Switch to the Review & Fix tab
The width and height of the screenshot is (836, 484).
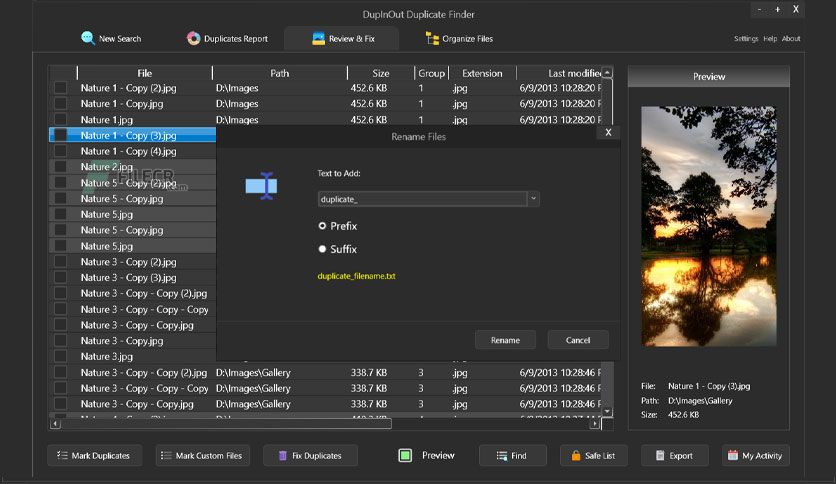coord(342,38)
